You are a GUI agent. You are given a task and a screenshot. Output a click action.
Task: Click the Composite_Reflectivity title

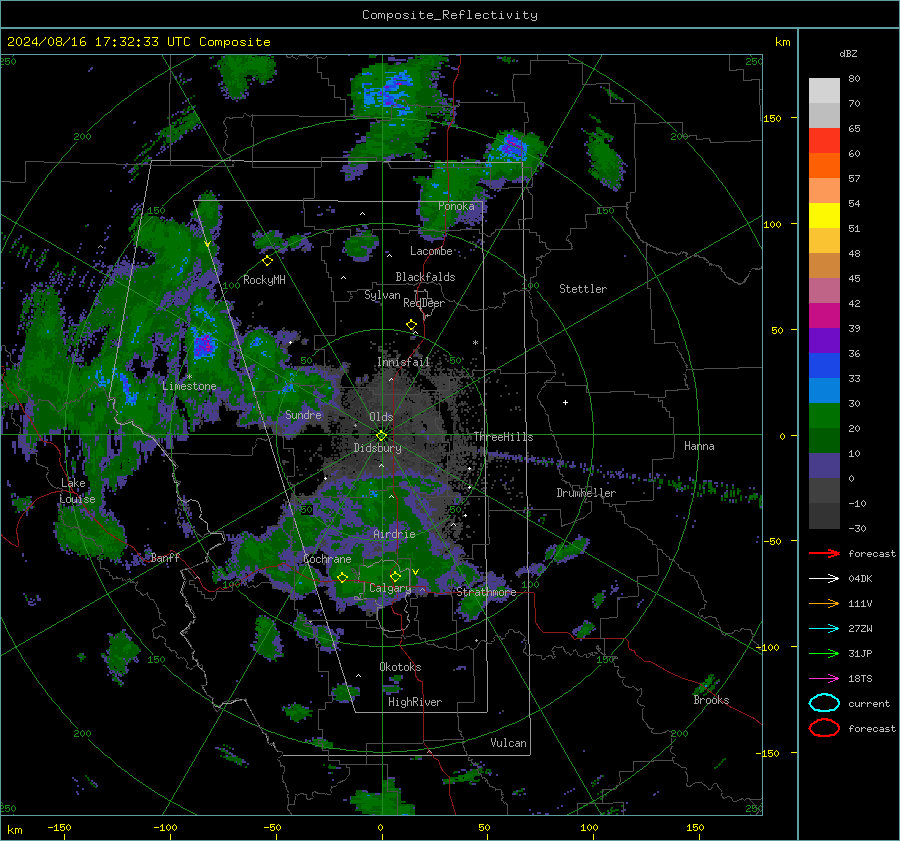pos(450,15)
